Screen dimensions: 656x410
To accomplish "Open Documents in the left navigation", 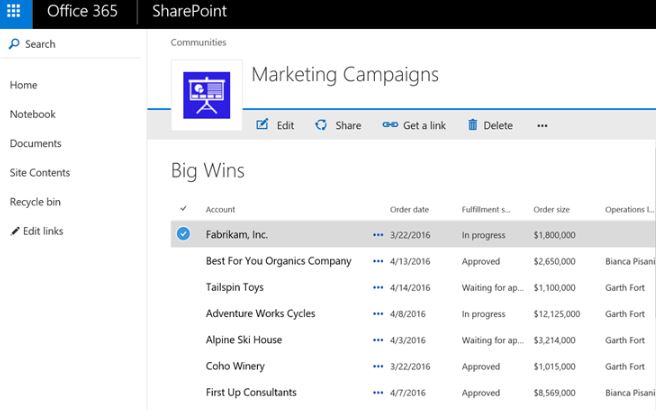I will click(36, 144).
